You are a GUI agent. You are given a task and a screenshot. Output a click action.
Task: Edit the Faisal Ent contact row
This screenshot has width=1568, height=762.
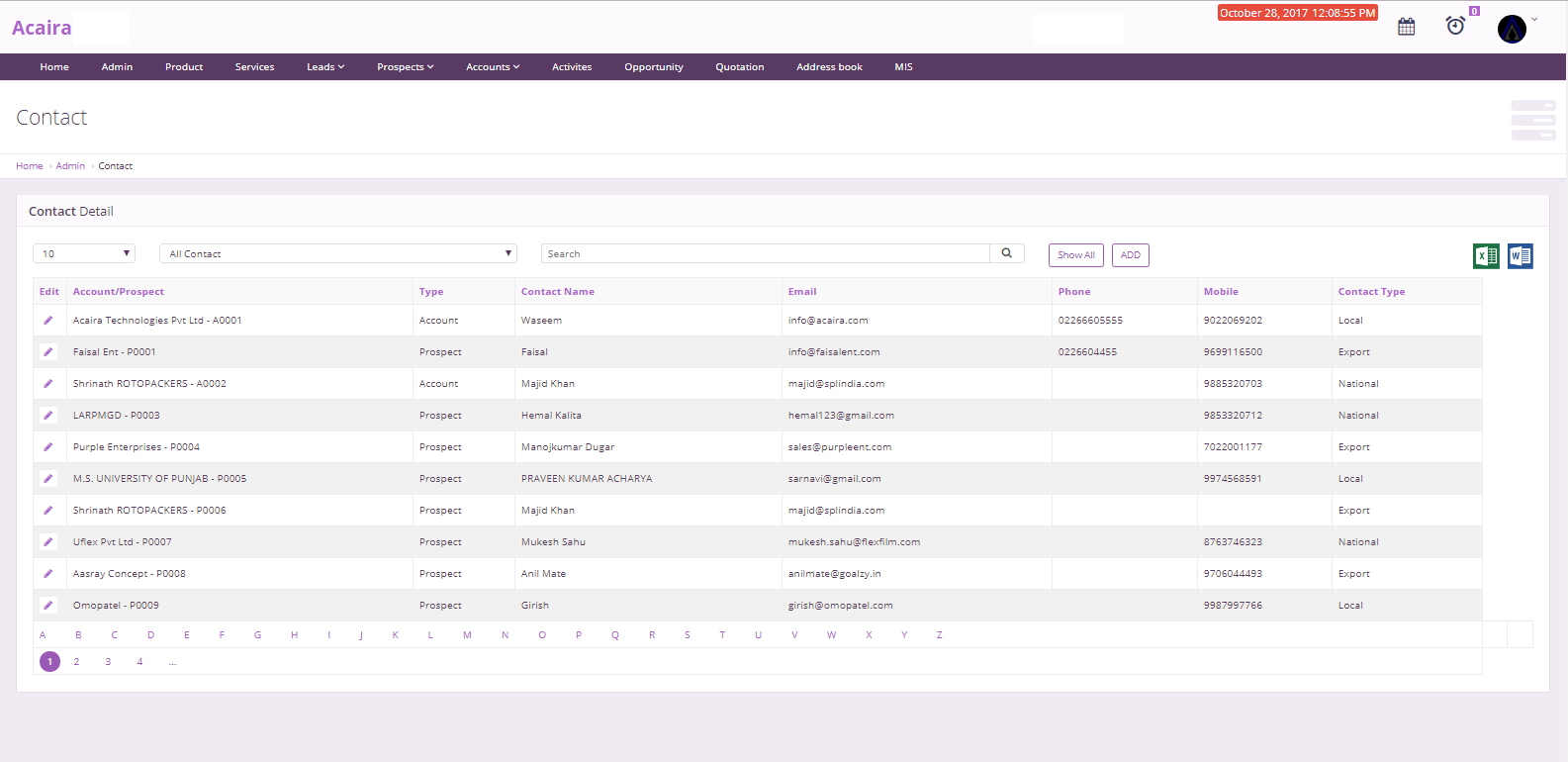pyautogui.click(x=48, y=352)
